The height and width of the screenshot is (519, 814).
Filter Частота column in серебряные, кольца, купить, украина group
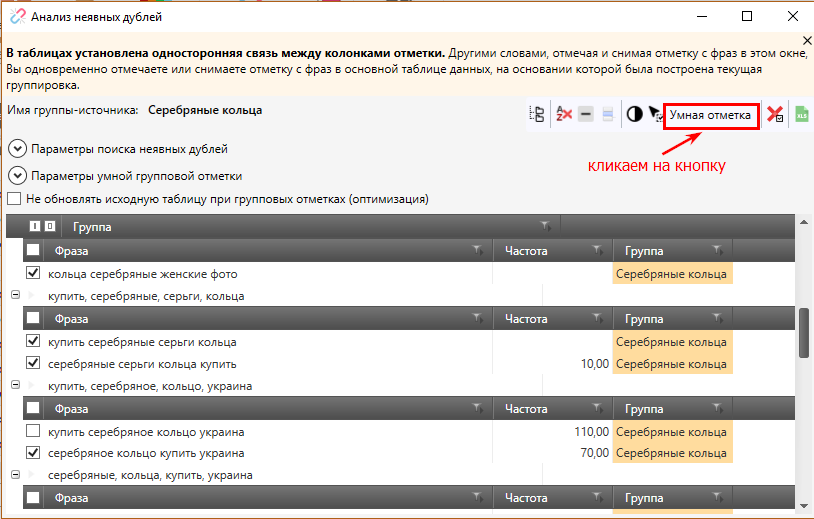click(x=599, y=498)
